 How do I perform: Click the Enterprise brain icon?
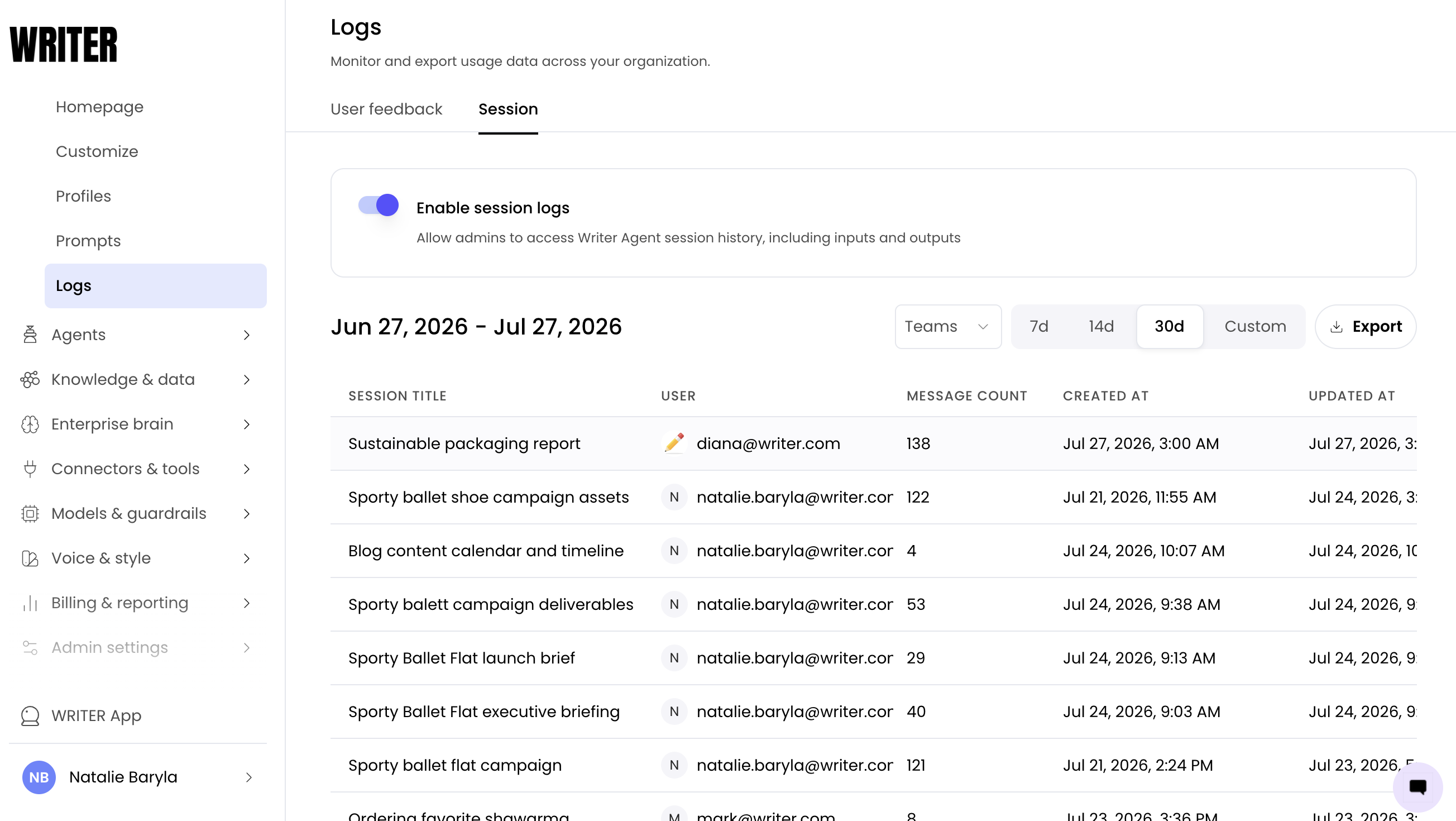click(x=30, y=424)
